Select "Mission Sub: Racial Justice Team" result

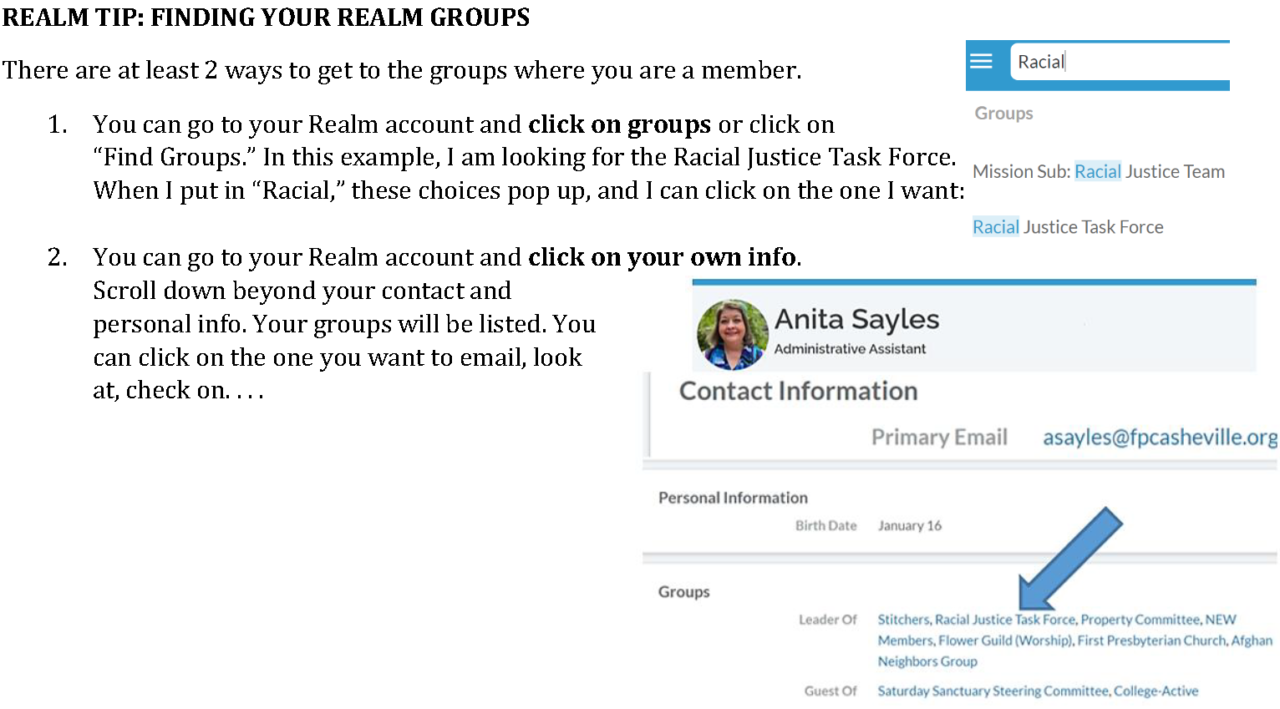click(x=1098, y=171)
